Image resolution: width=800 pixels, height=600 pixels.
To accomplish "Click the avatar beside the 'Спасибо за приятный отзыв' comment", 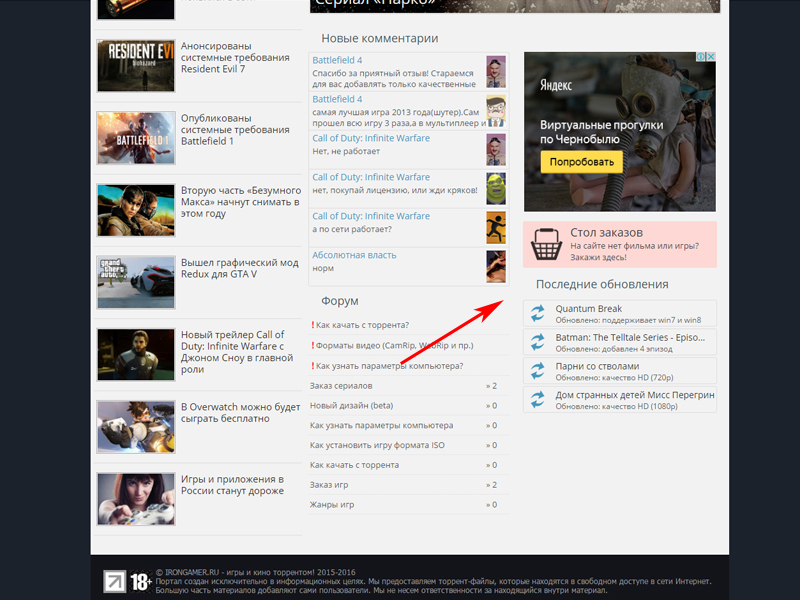I will point(496,72).
